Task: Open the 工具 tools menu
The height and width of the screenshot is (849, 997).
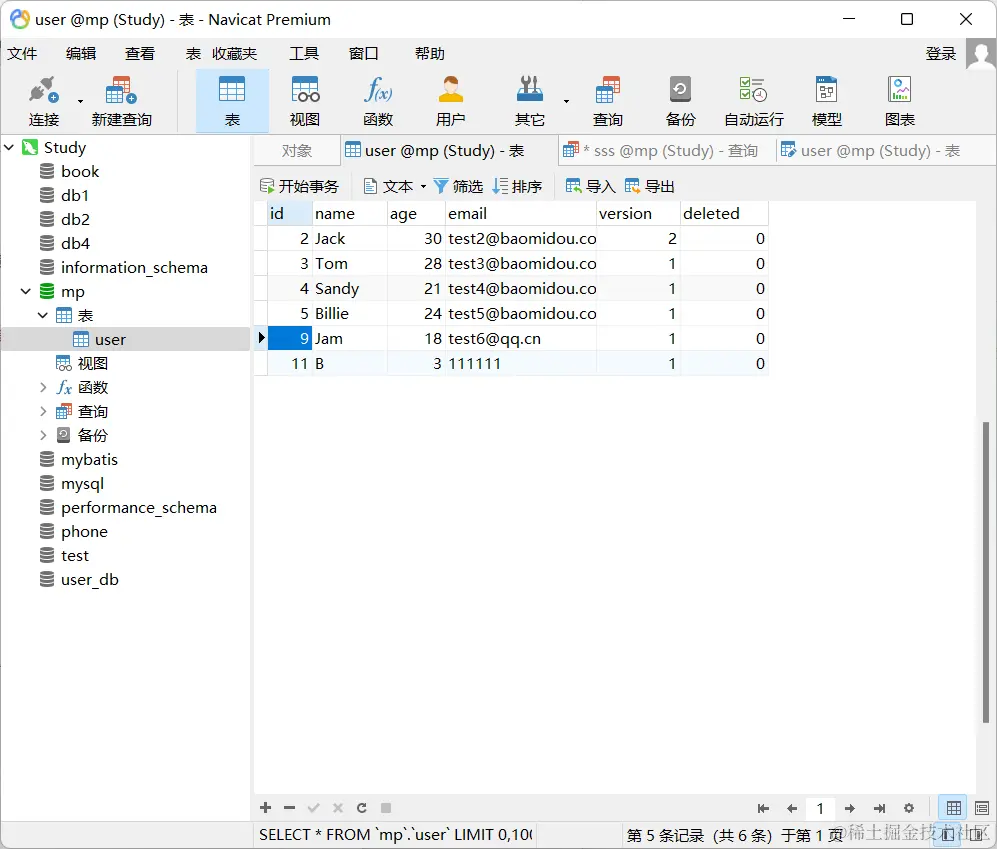Action: click(x=304, y=54)
